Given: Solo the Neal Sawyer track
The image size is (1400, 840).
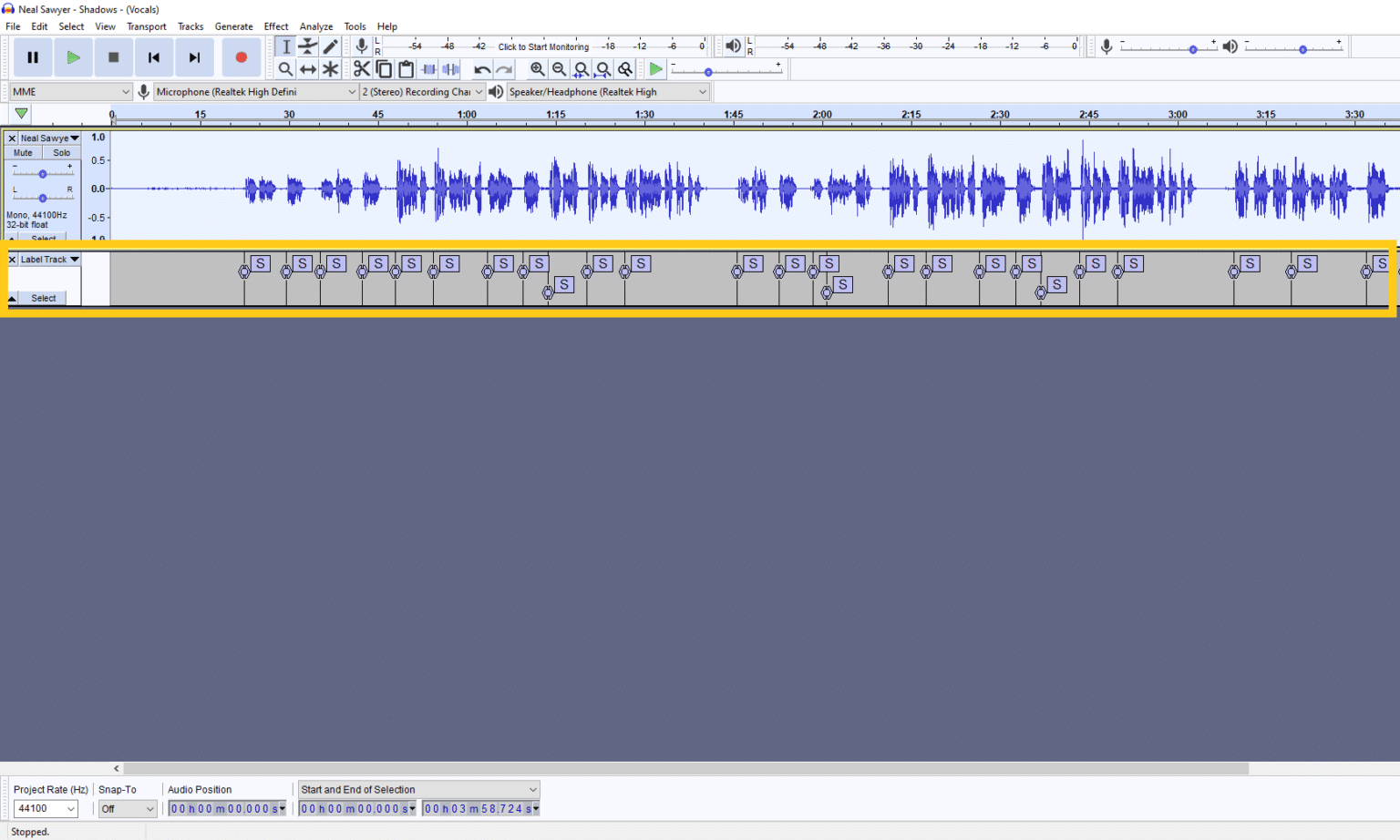Looking at the screenshot, I should point(60,152).
